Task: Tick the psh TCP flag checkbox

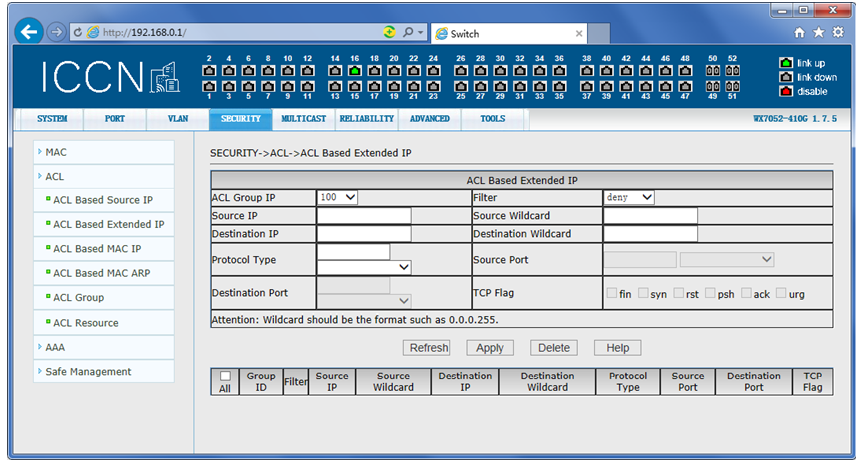Action: tap(710, 293)
